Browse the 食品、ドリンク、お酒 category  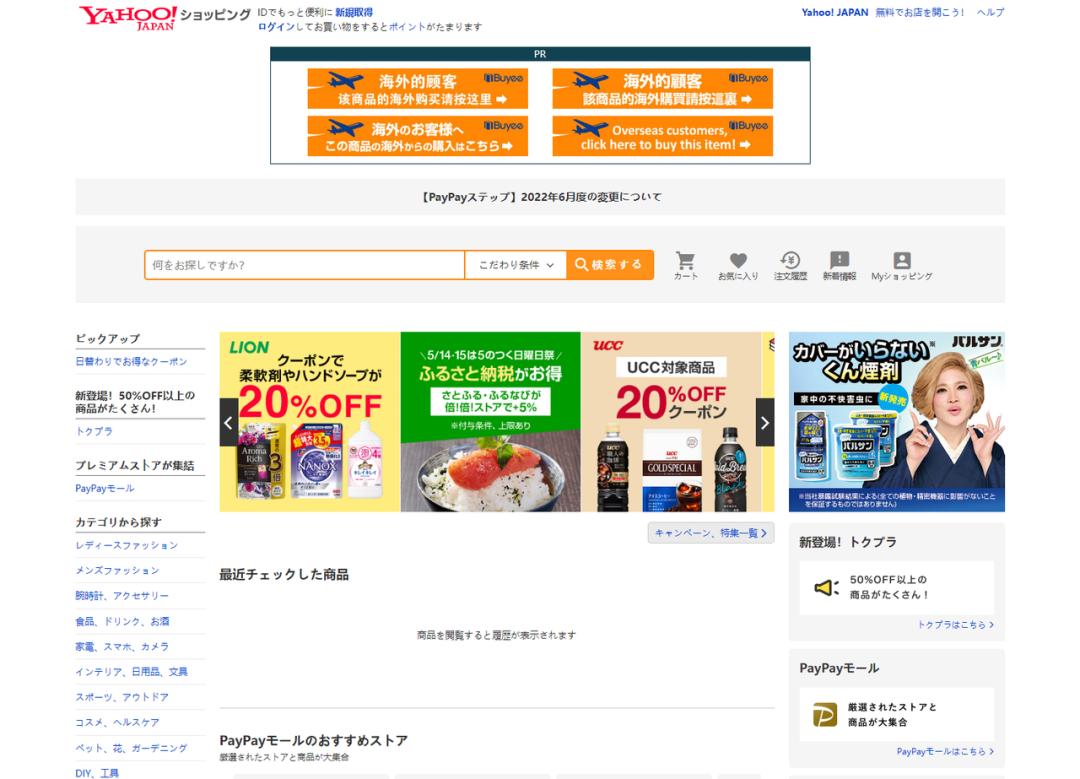(122, 621)
